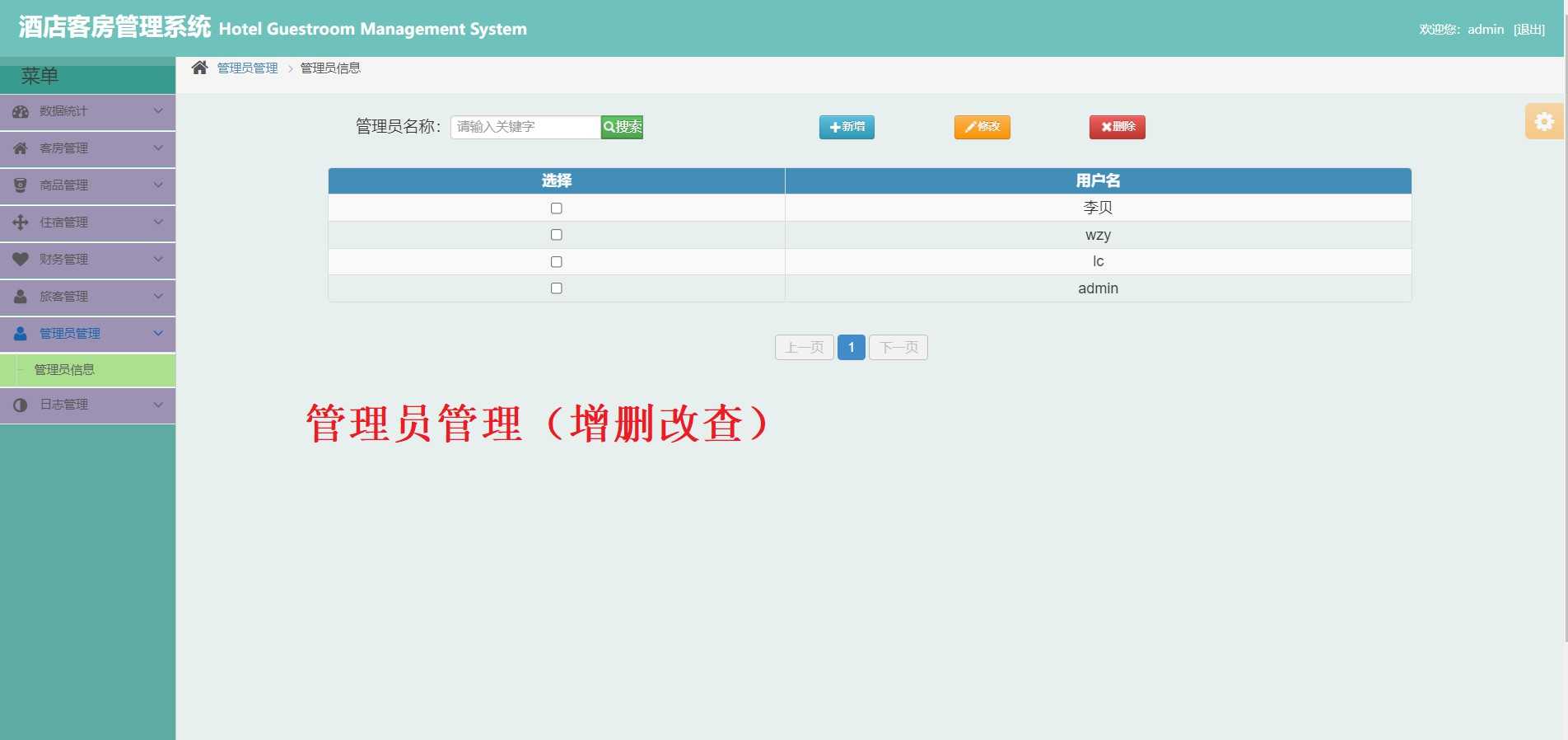Click the lc username cell
Screen dimensions: 1568x740
(1099, 261)
